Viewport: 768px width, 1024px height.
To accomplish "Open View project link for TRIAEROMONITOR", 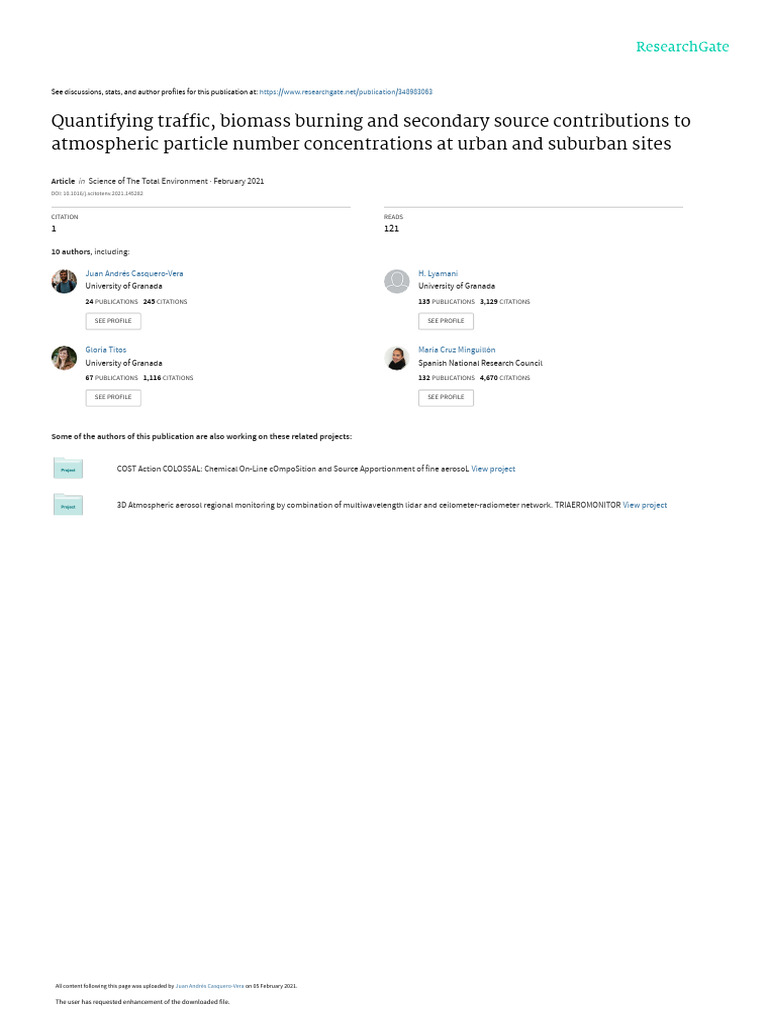I will point(645,505).
